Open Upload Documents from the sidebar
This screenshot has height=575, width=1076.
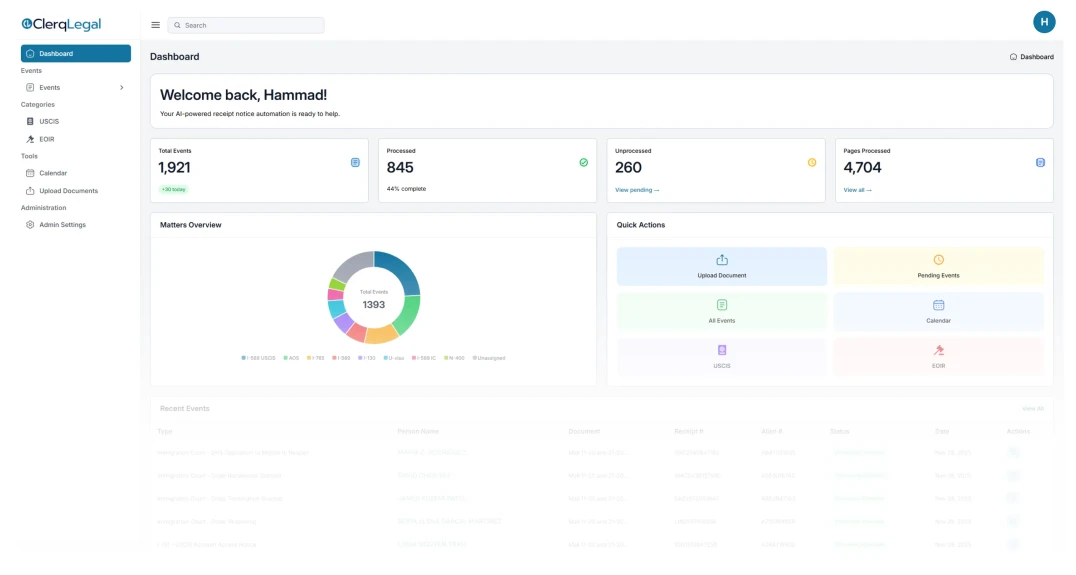(x=68, y=191)
